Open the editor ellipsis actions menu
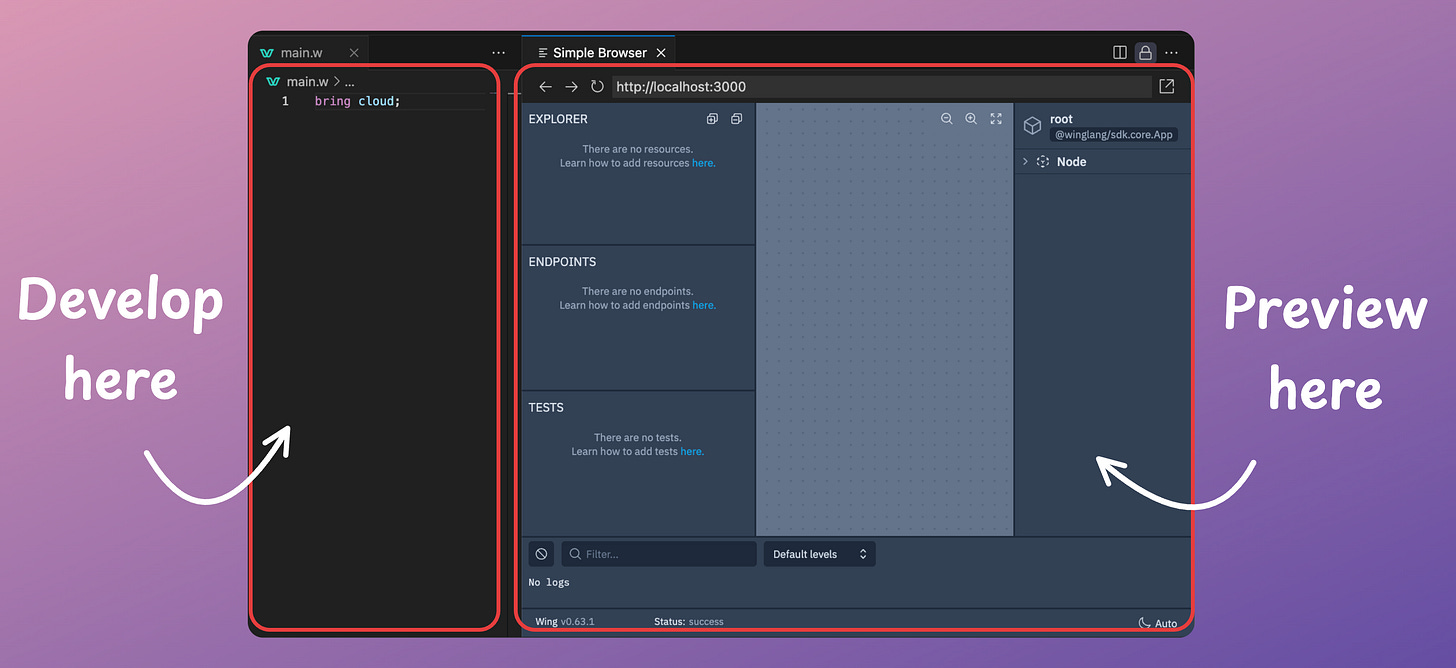 [x=498, y=52]
